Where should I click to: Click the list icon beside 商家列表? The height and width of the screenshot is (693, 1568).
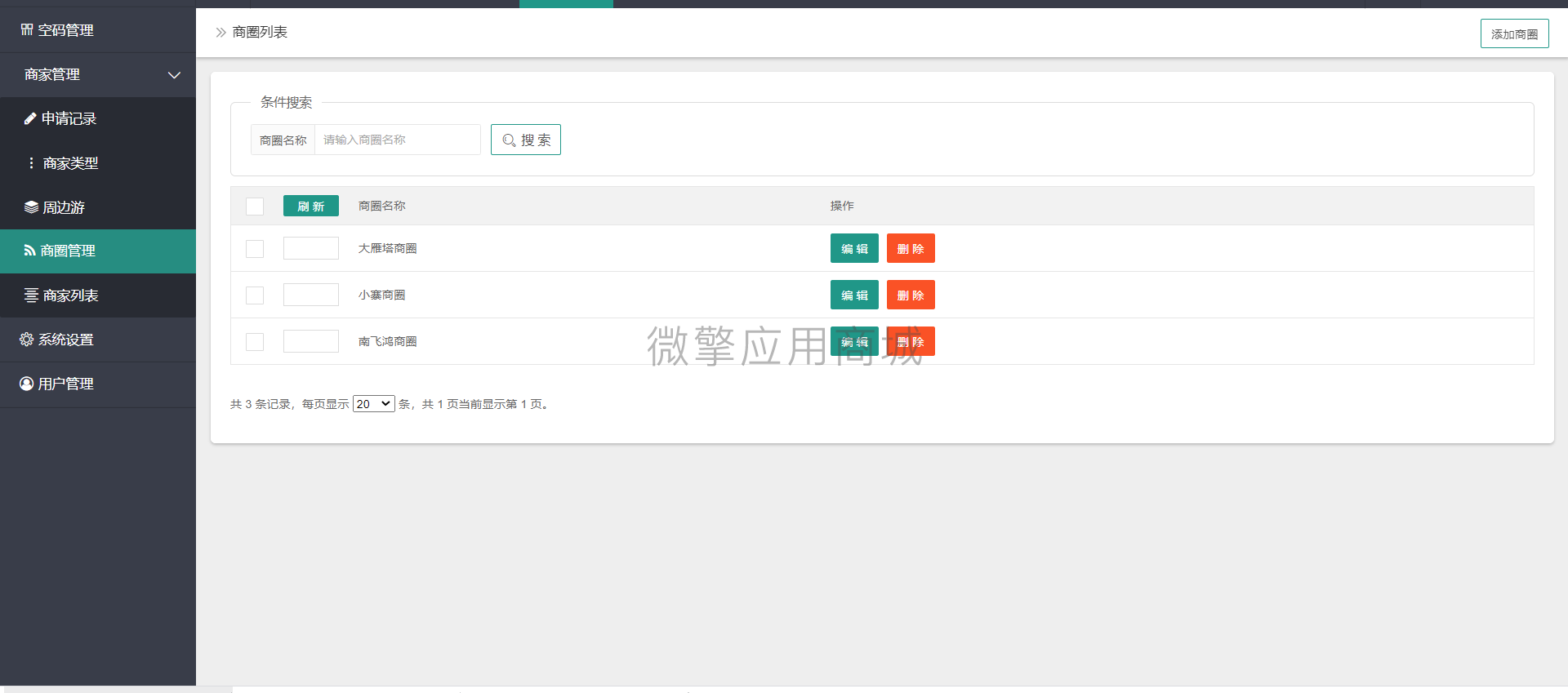(31, 295)
